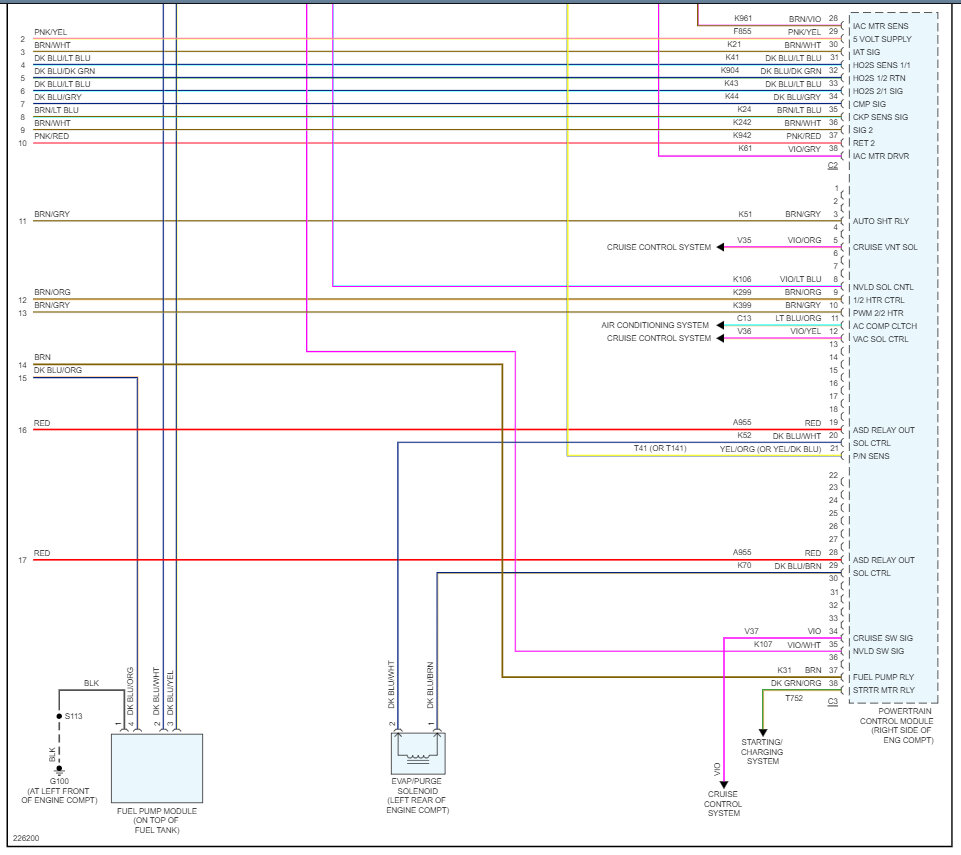
Task: Click the vertical 'DK BLU/YEL' fuel pump wire label
Action: pyautogui.click(x=170, y=693)
